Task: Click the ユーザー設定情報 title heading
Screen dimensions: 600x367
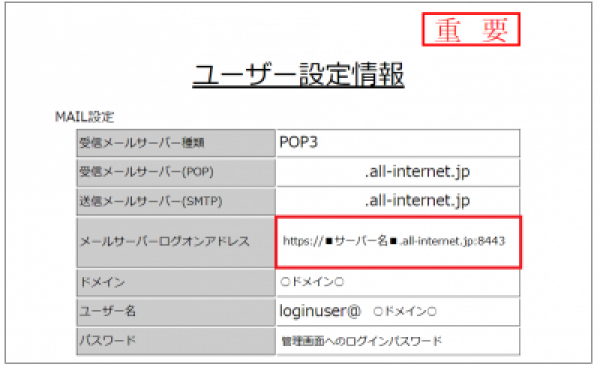Action: [x=298, y=75]
